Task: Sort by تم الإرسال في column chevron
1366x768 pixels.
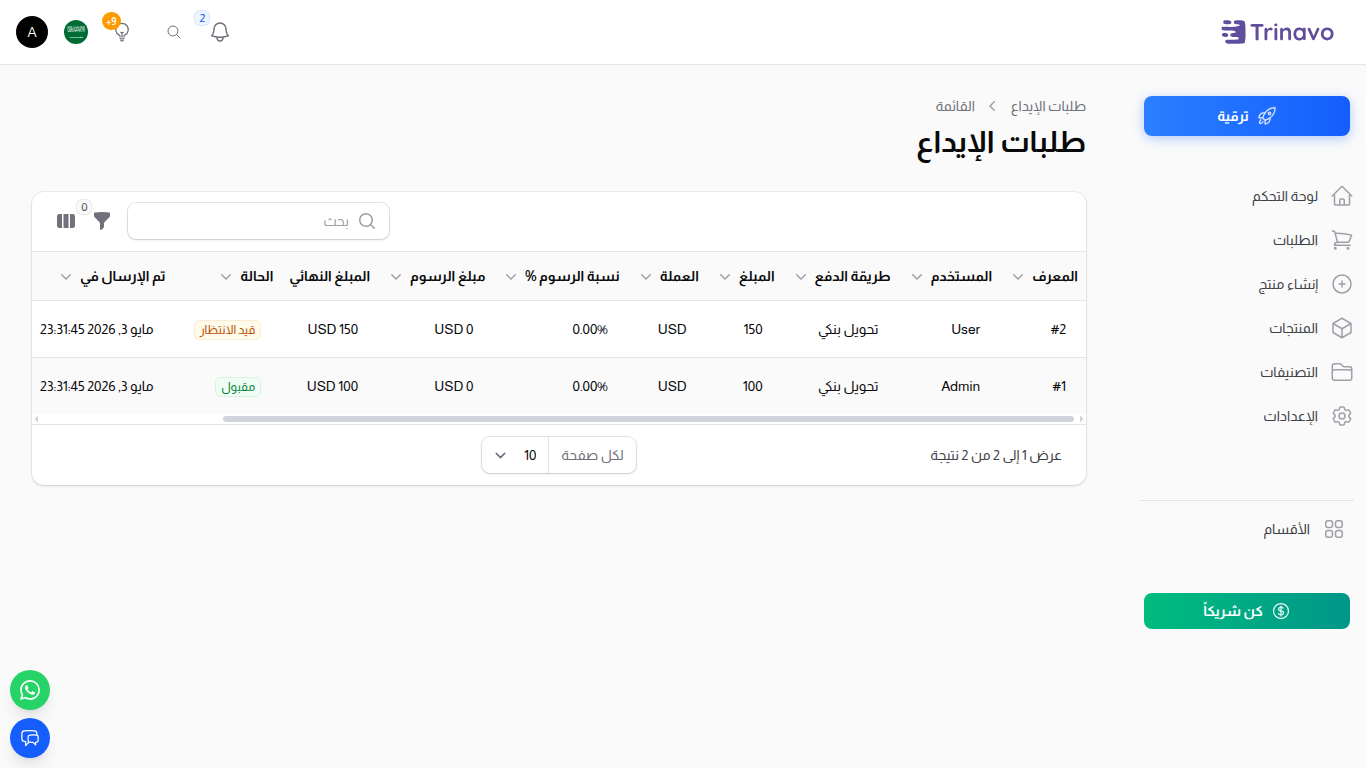Action: (x=65, y=277)
